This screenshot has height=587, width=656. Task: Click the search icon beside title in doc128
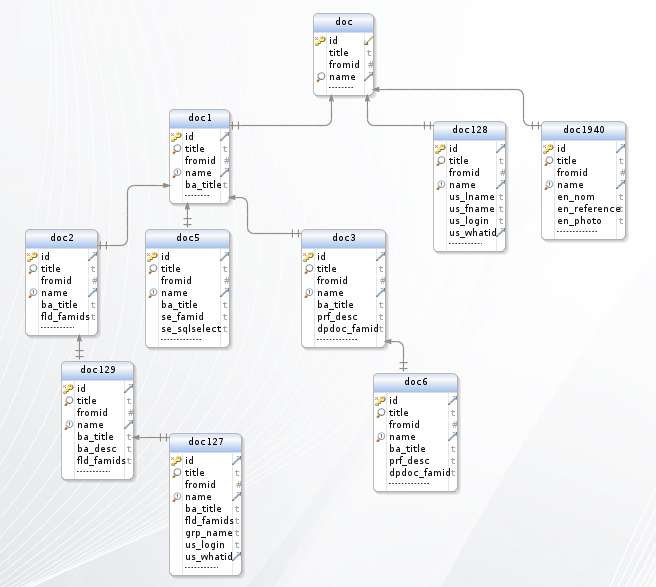pos(441,161)
